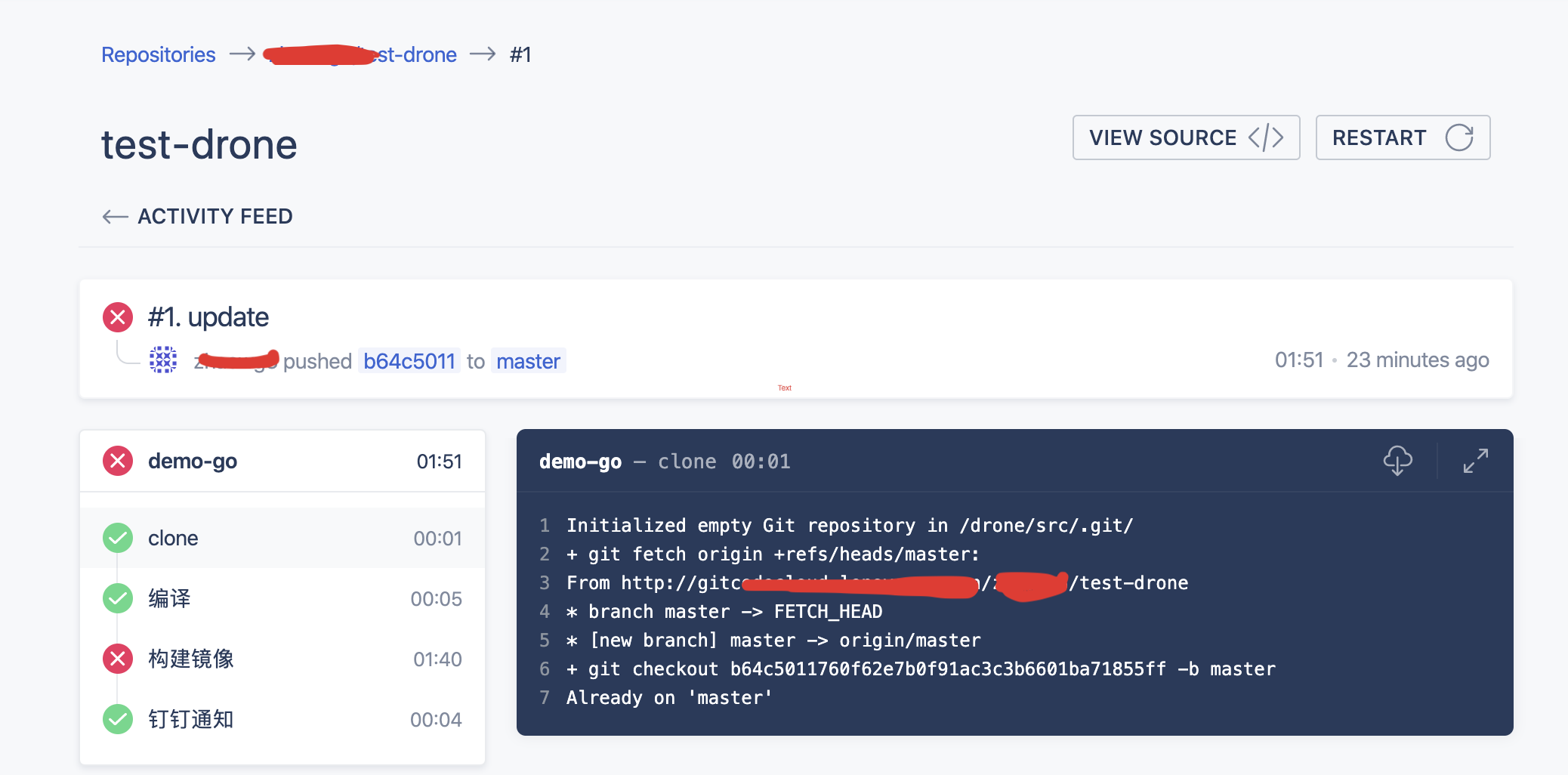The image size is (1568, 775).
Task: Download the clone step logs
Action: point(1397,461)
